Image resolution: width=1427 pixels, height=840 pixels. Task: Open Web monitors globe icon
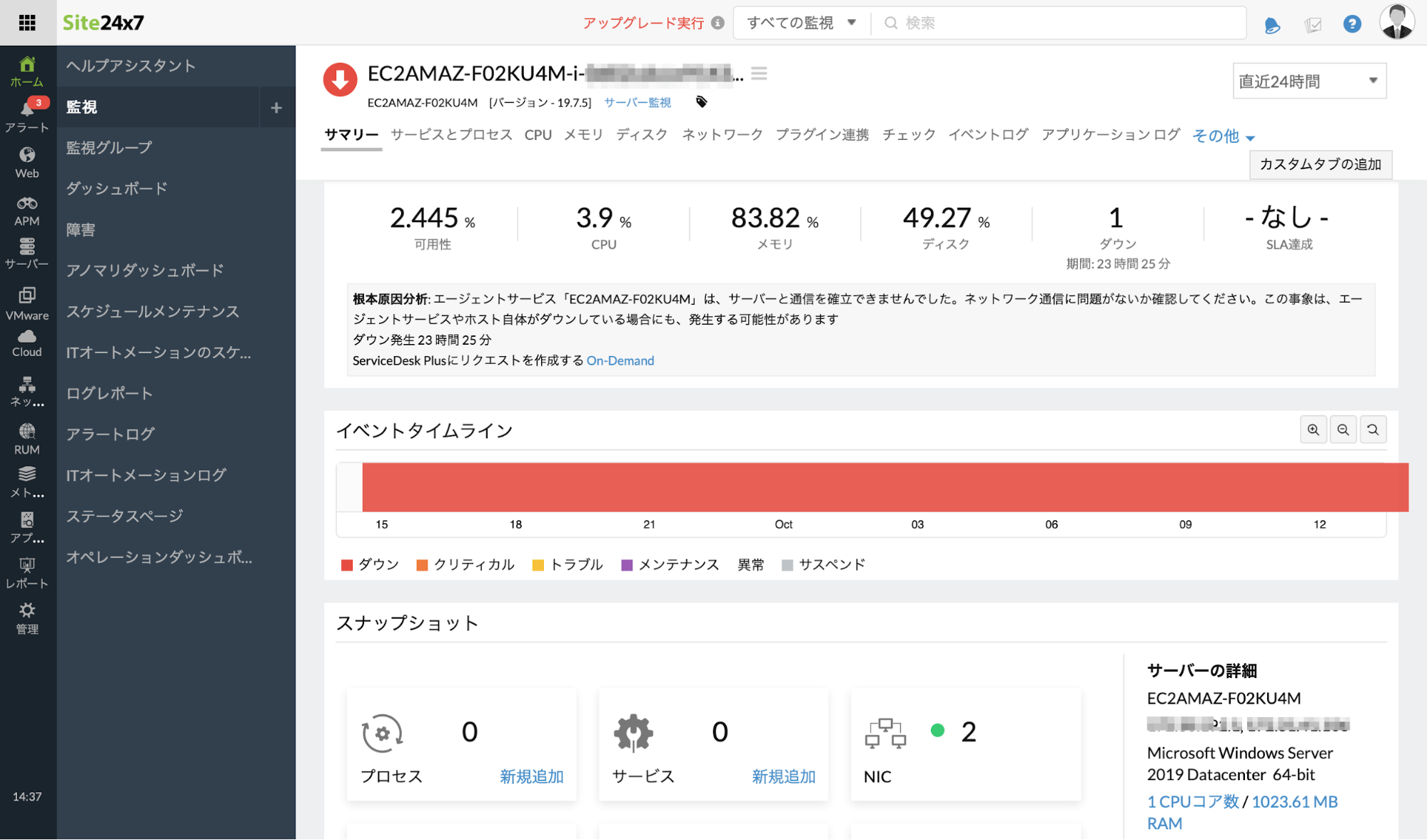[x=27, y=155]
